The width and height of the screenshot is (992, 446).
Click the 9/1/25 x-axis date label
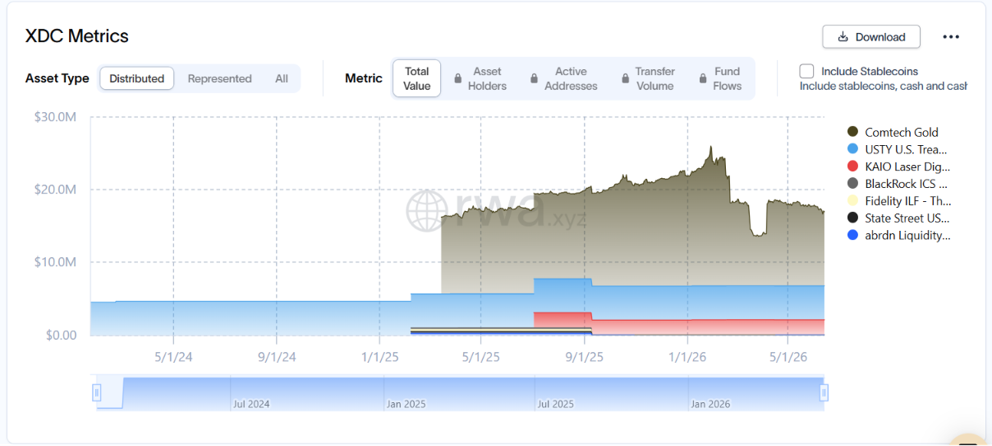(585, 357)
